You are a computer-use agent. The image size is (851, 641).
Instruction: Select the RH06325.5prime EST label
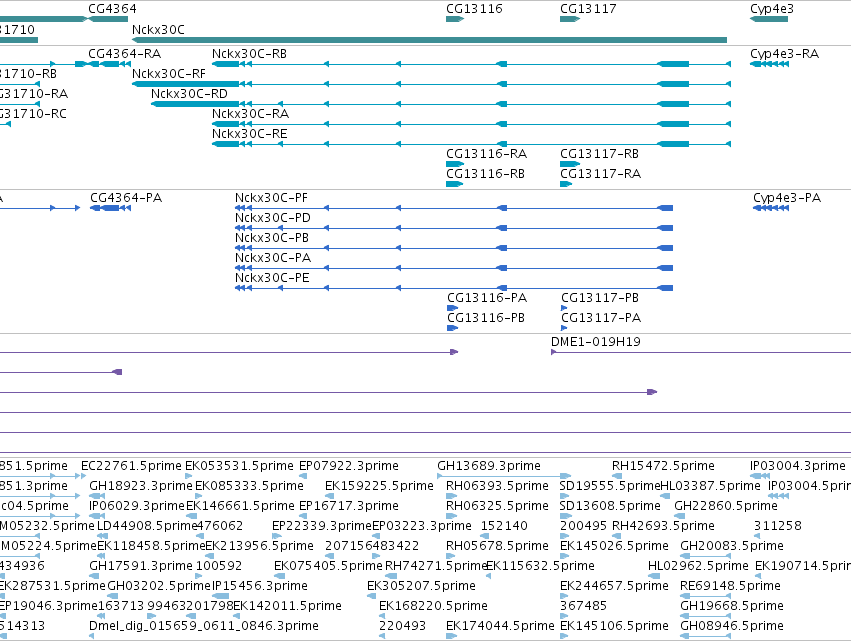pyautogui.click(x=497, y=506)
